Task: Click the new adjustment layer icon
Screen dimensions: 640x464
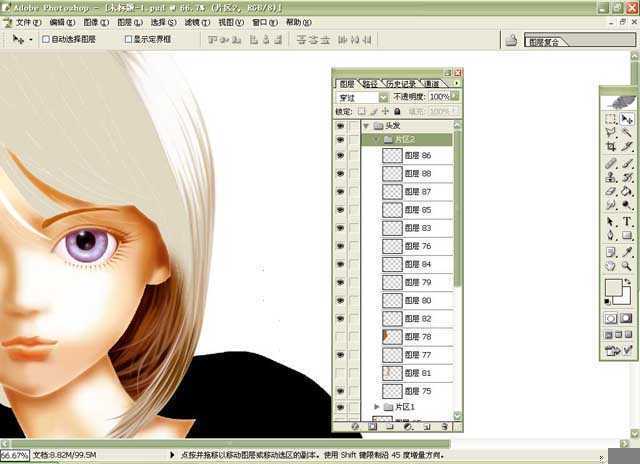Action: click(x=408, y=426)
